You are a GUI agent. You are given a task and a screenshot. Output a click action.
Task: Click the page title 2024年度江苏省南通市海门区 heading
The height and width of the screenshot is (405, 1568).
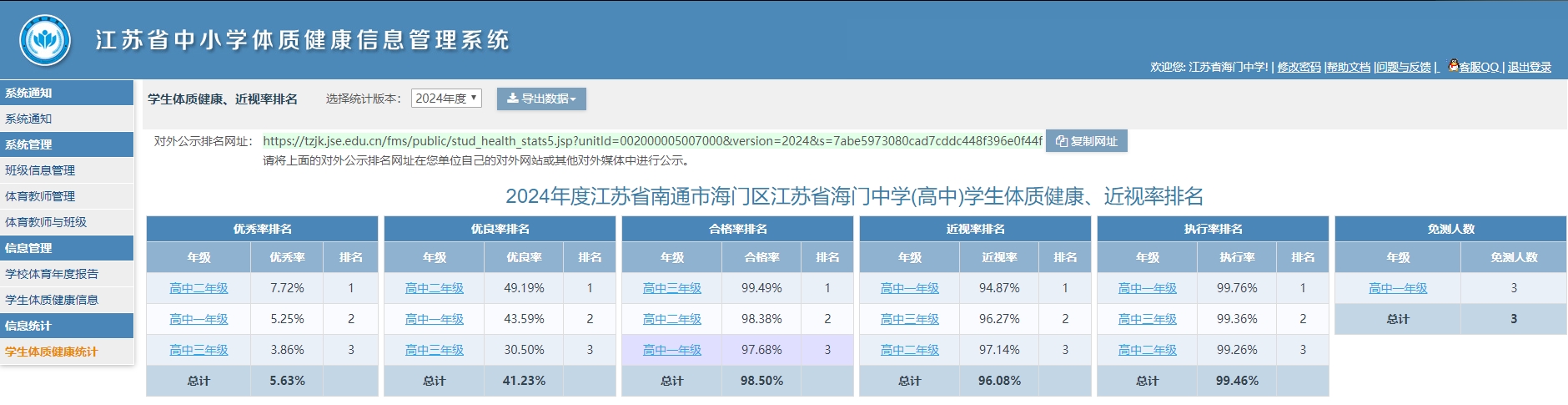coord(854,196)
